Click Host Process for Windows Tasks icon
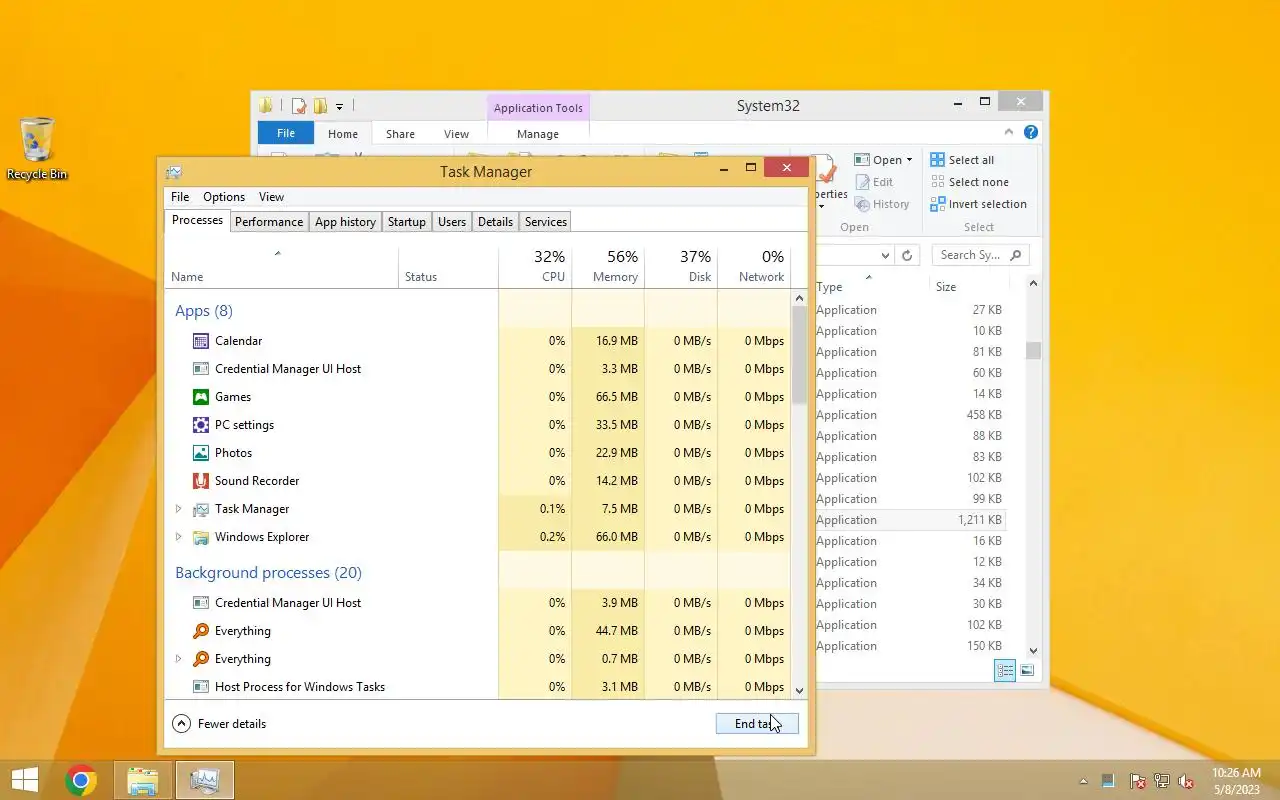Viewport: 1280px width, 800px height. (201, 687)
